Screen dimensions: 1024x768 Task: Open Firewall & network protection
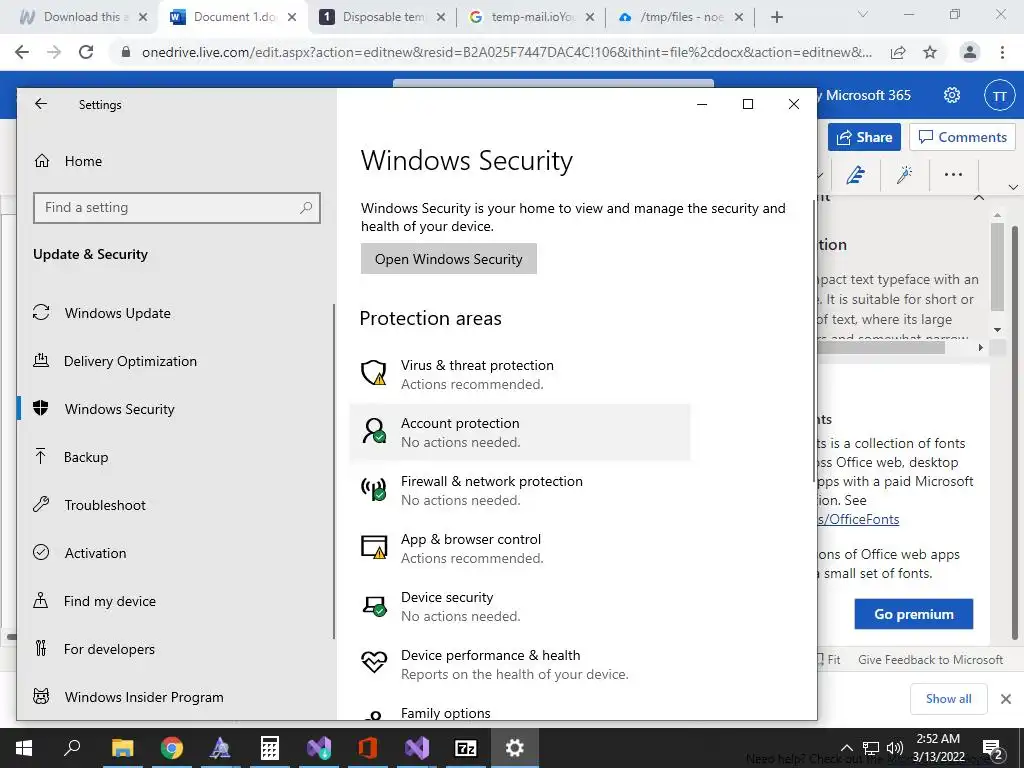[519, 490]
